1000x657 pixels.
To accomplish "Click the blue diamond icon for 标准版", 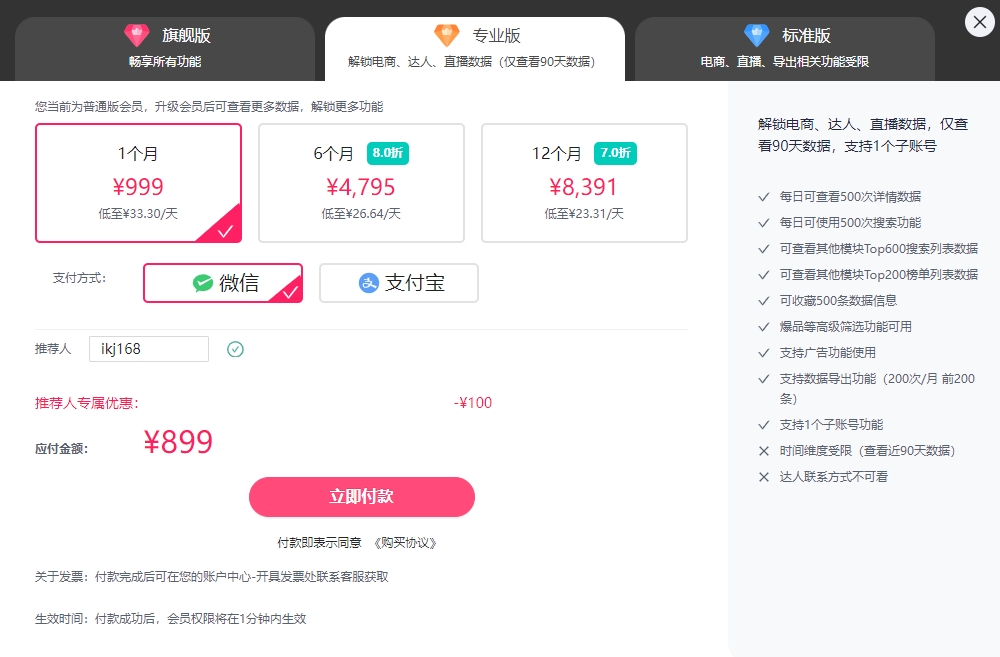I will [x=756, y=36].
